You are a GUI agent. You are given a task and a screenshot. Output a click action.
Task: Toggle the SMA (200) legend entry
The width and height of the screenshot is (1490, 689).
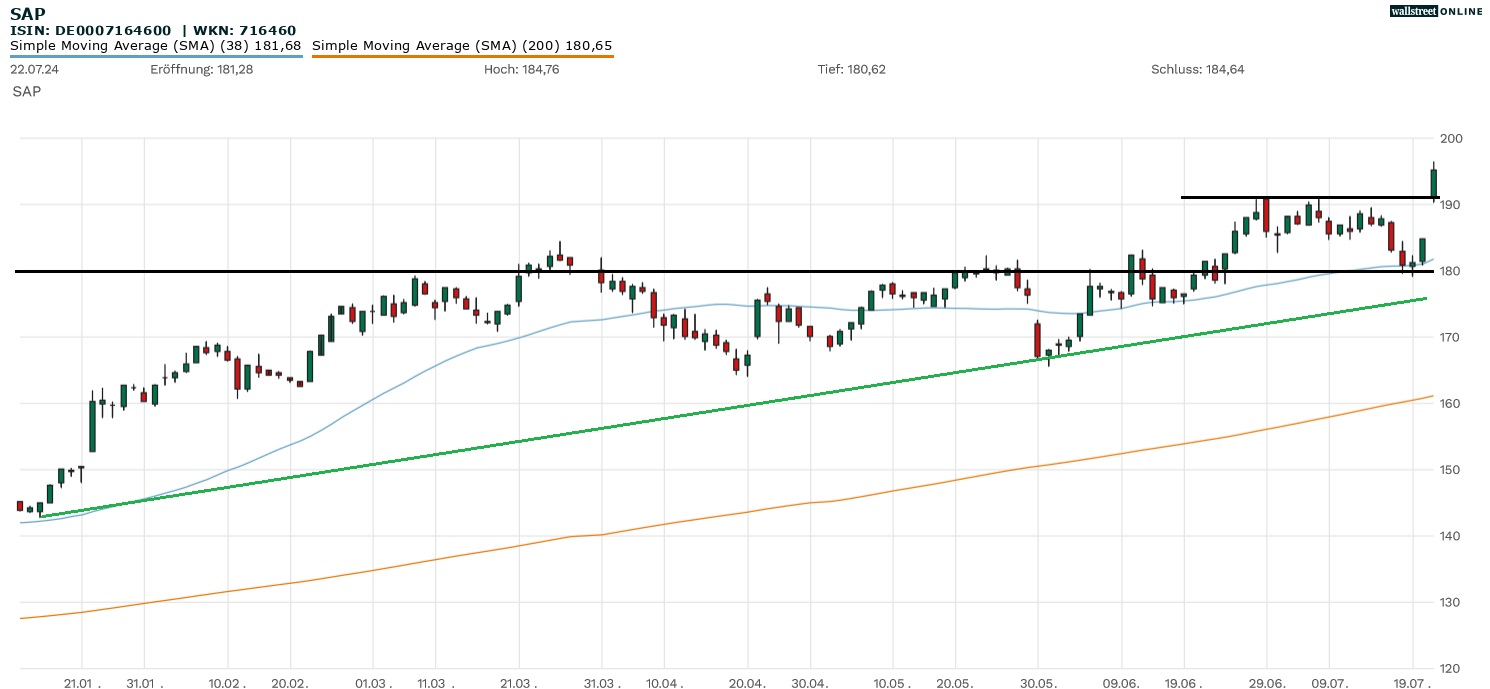[462, 46]
